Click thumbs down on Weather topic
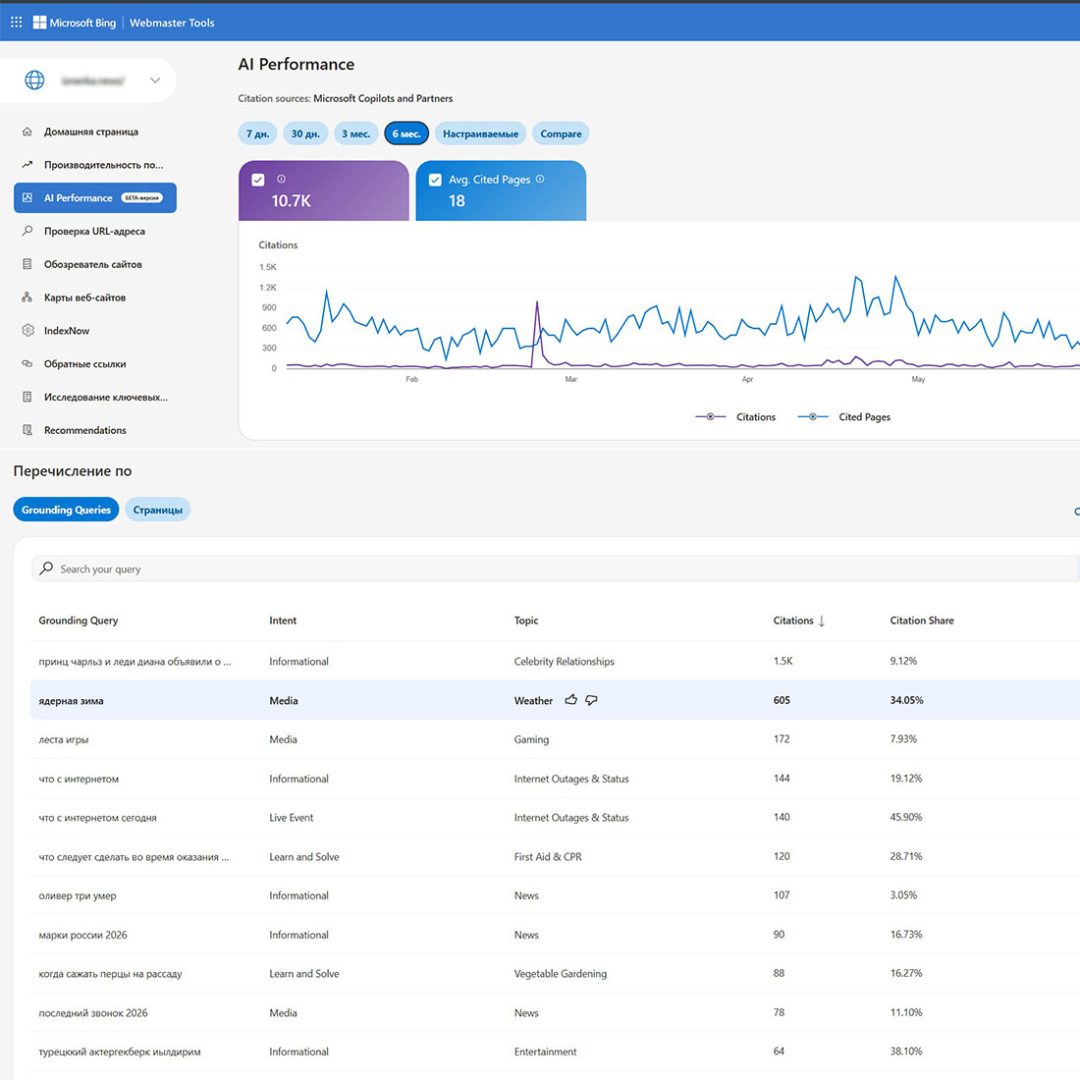The image size is (1080, 1080). coord(591,700)
